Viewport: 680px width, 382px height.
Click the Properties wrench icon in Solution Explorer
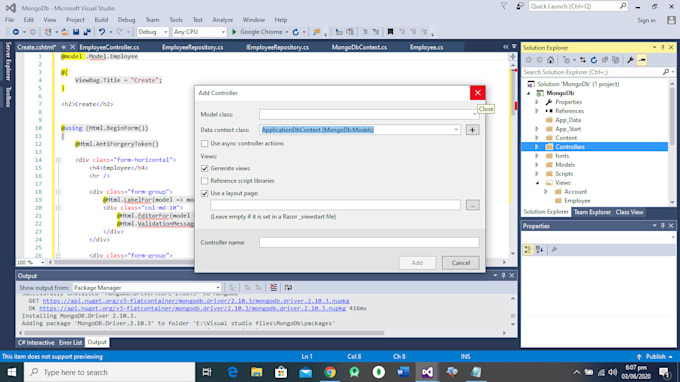tap(630, 60)
